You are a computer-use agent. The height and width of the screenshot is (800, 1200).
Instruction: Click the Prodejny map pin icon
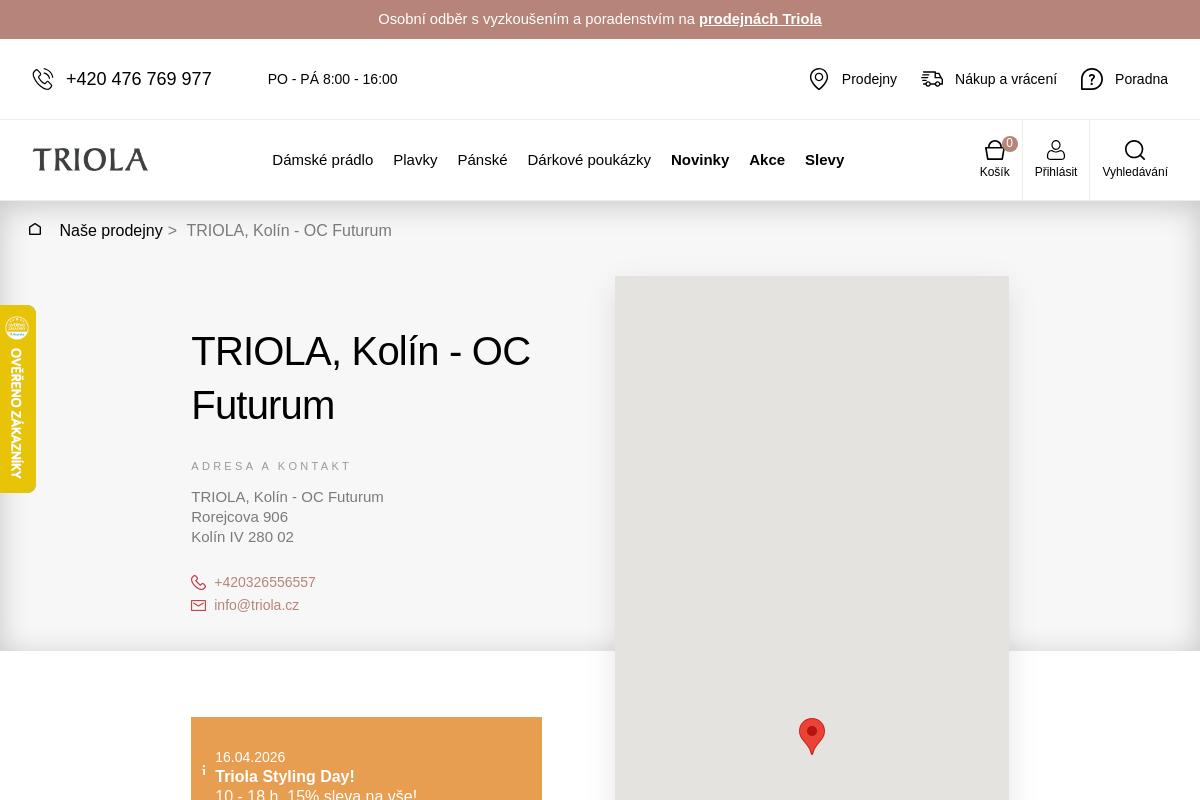[x=819, y=79]
